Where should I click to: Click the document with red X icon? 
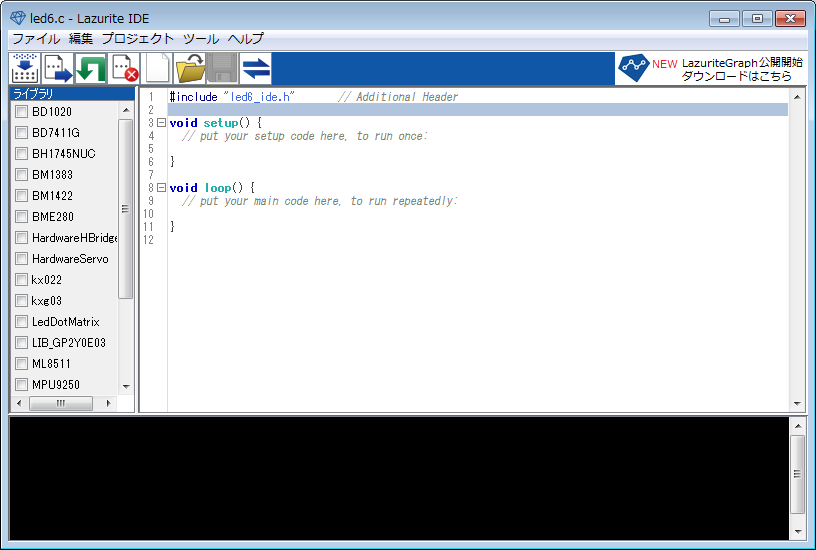click(x=124, y=68)
